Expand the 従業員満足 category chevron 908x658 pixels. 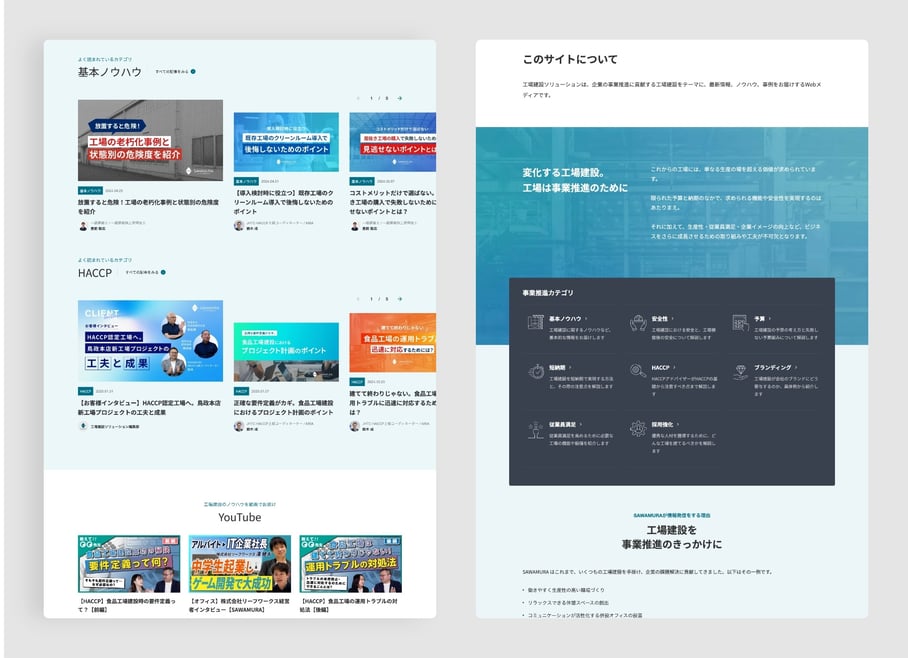(x=581, y=425)
